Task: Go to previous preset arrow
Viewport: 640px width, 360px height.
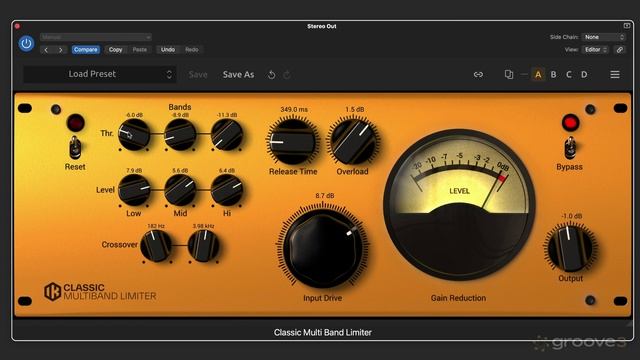Action: 46,50
